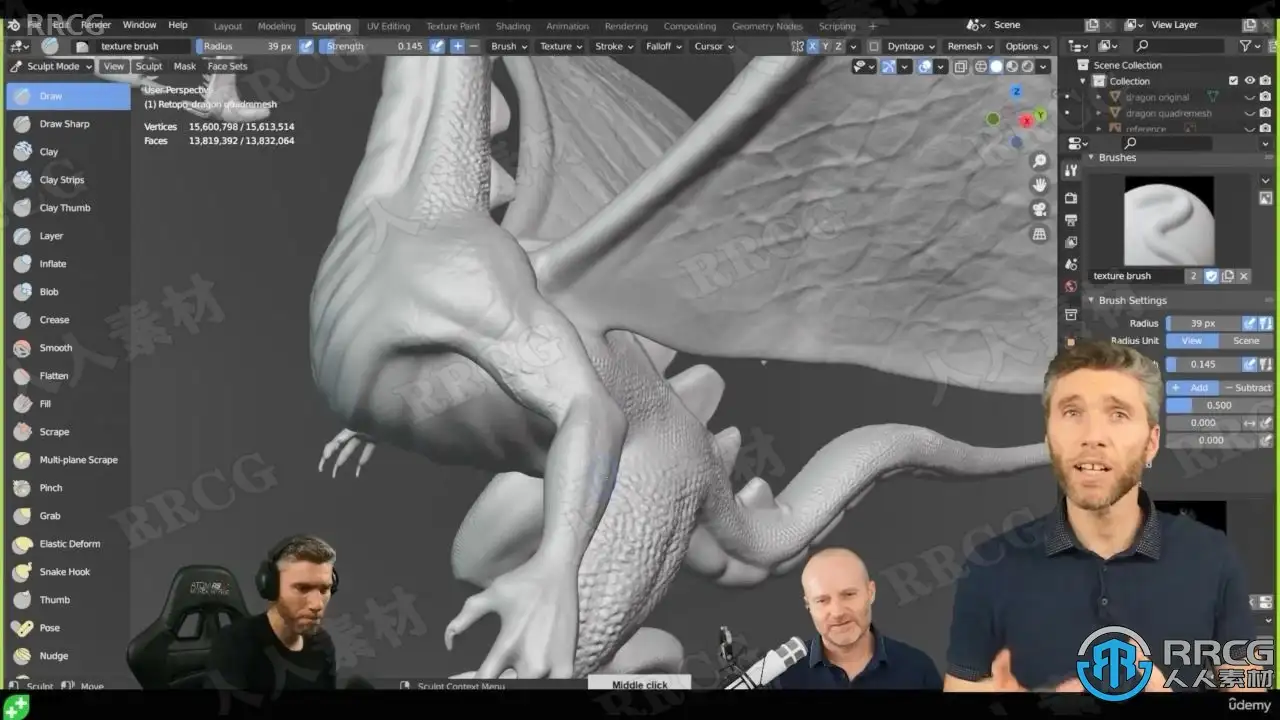1280x720 pixels.
Task: Select the Elastic Deform brush
Action: coord(68,544)
